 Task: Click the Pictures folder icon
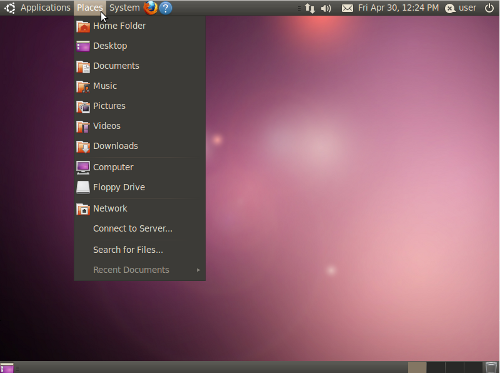83,106
